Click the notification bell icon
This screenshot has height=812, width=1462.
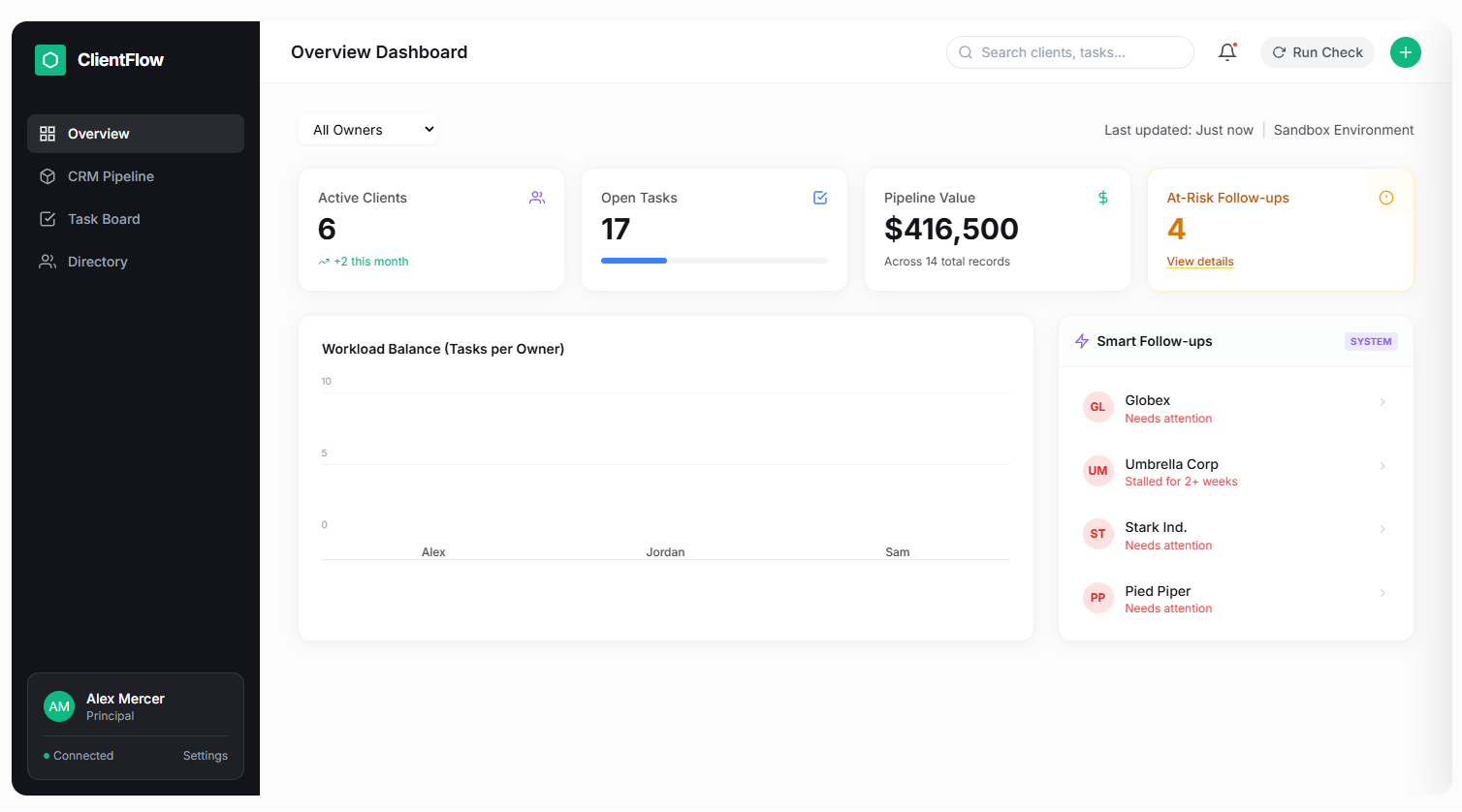click(1227, 52)
